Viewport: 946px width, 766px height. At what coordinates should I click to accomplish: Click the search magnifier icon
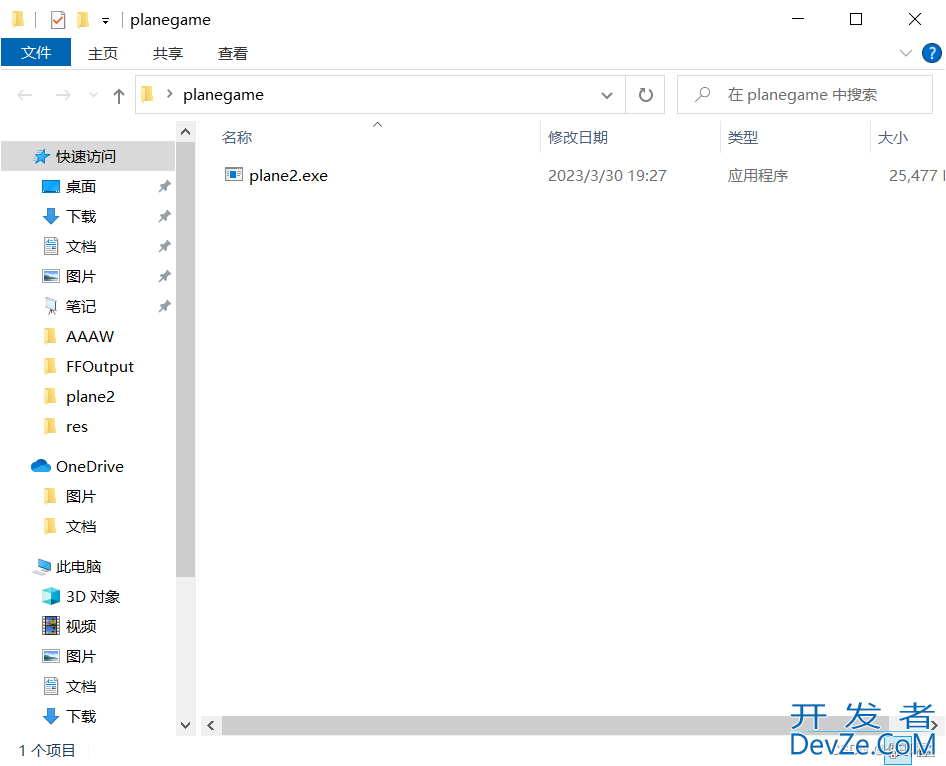coord(702,94)
